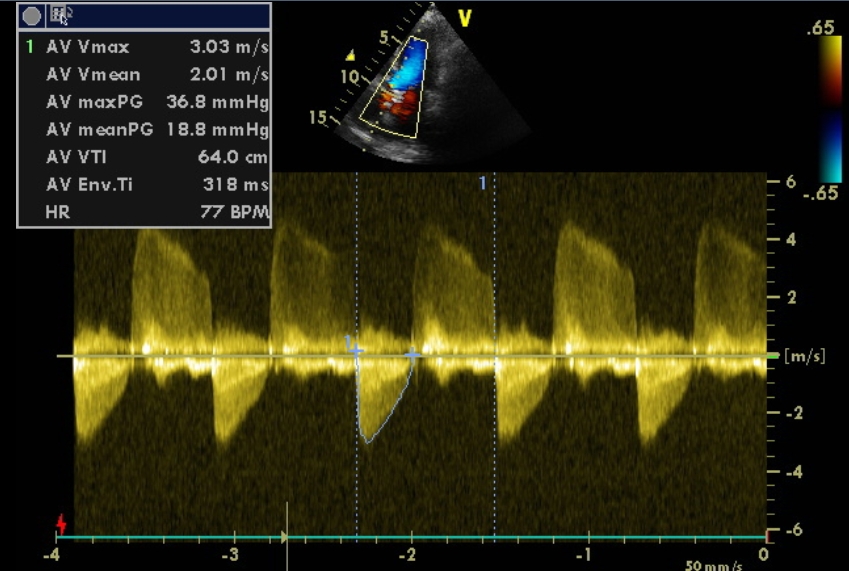The width and height of the screenshot is (849, 571).
Task: Select the AV Env.Ti label
Action: coord(89,185)
